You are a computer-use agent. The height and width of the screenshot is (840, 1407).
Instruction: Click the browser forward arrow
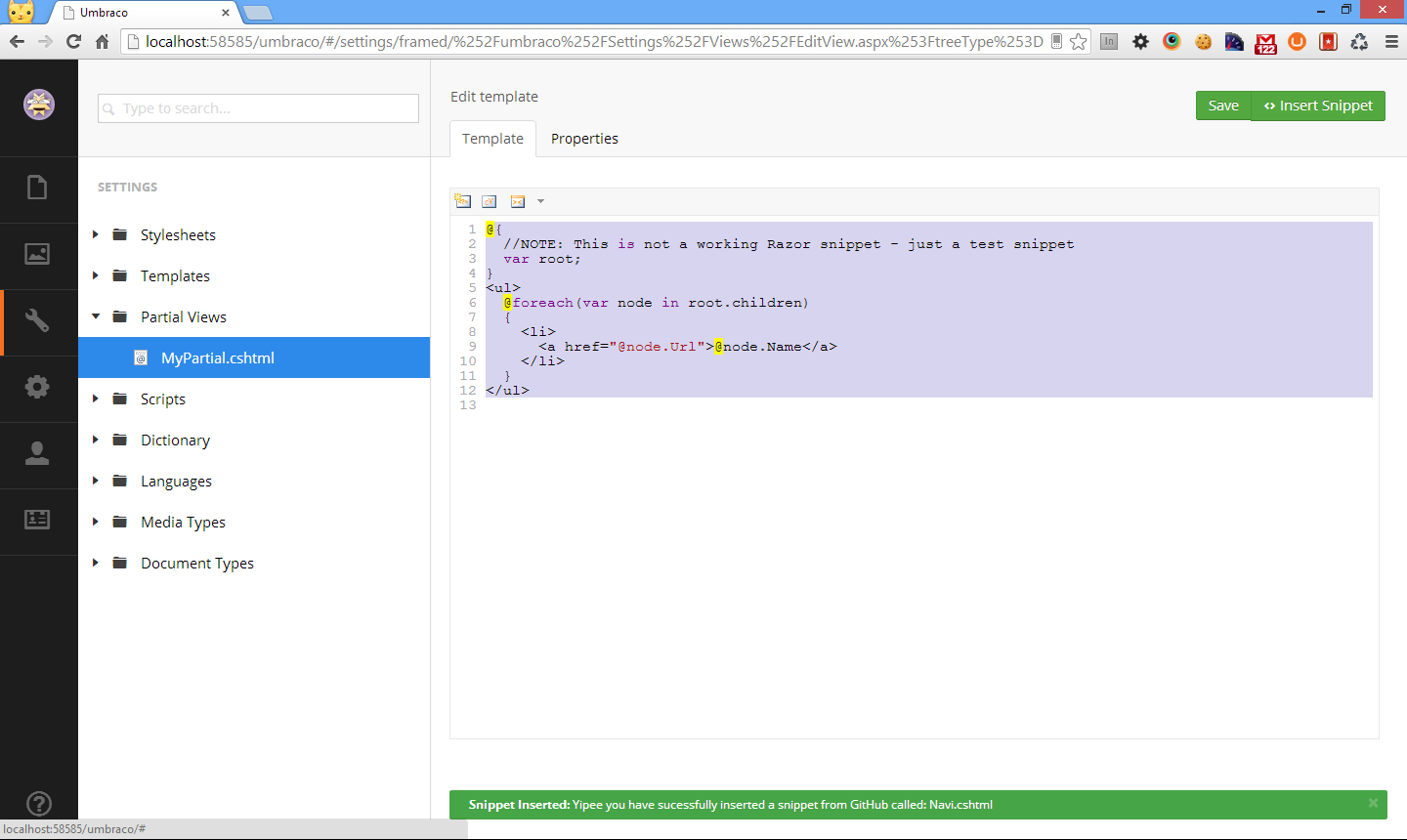[45, 41]
